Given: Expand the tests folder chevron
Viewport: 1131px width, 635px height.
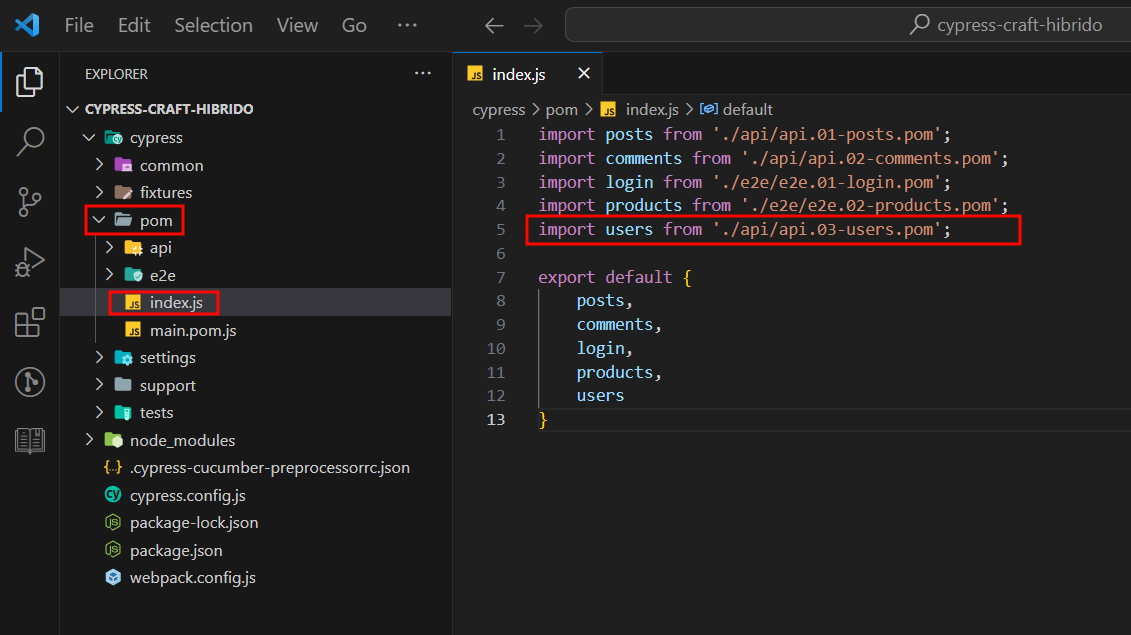Looking at the screenshot, I should 100,412.
